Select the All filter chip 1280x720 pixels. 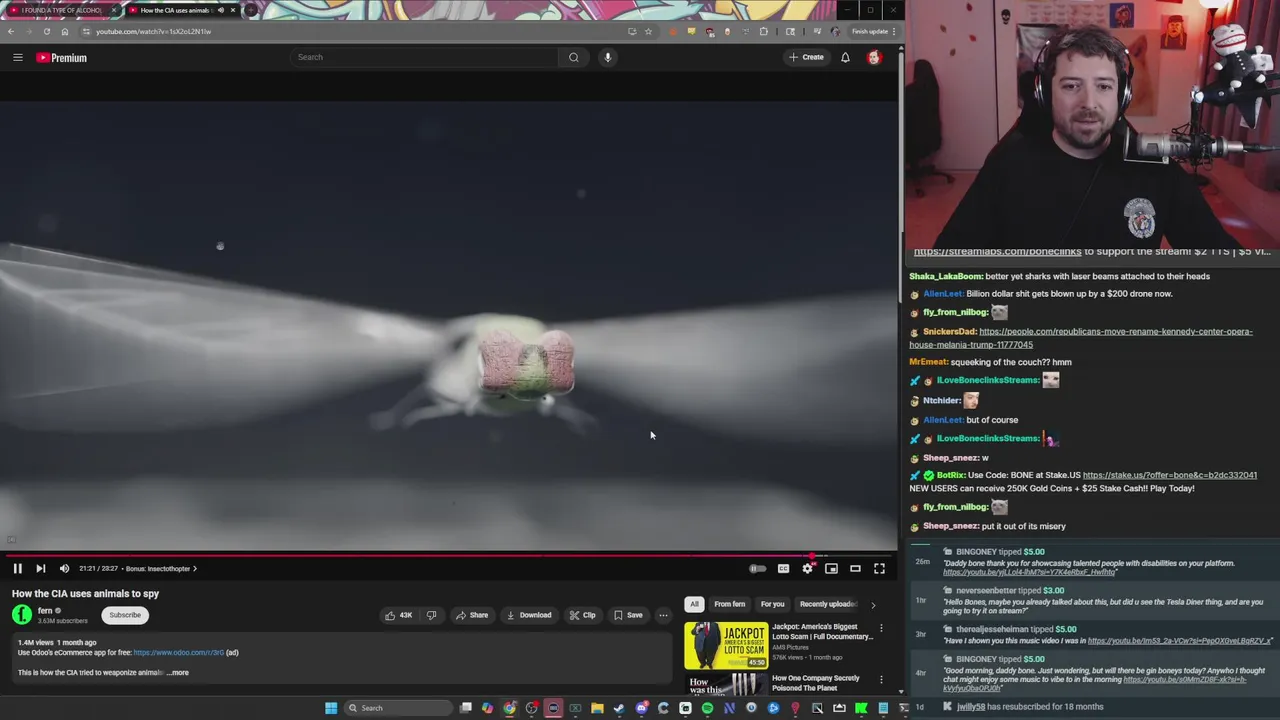click(x=694, y=604)
